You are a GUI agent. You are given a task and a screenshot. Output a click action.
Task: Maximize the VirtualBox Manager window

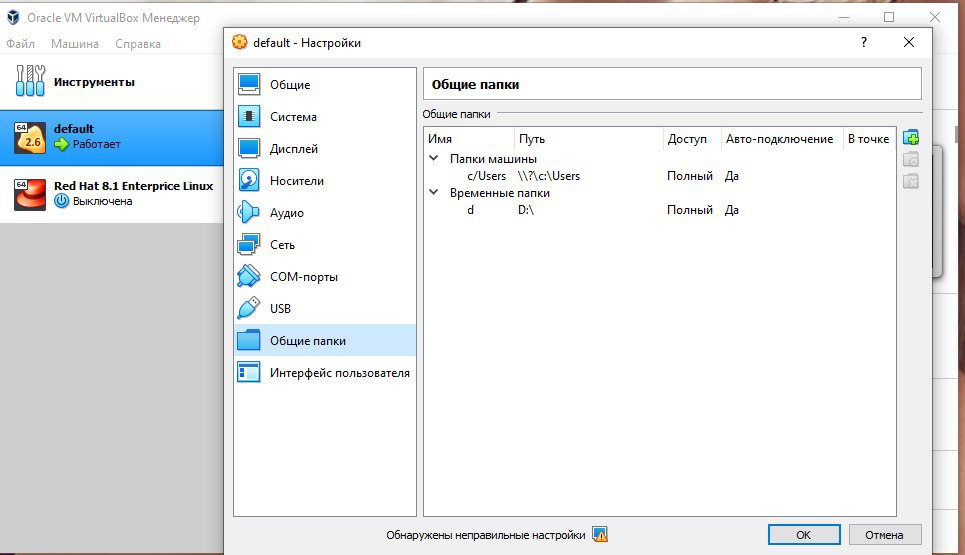click(889, 17)
